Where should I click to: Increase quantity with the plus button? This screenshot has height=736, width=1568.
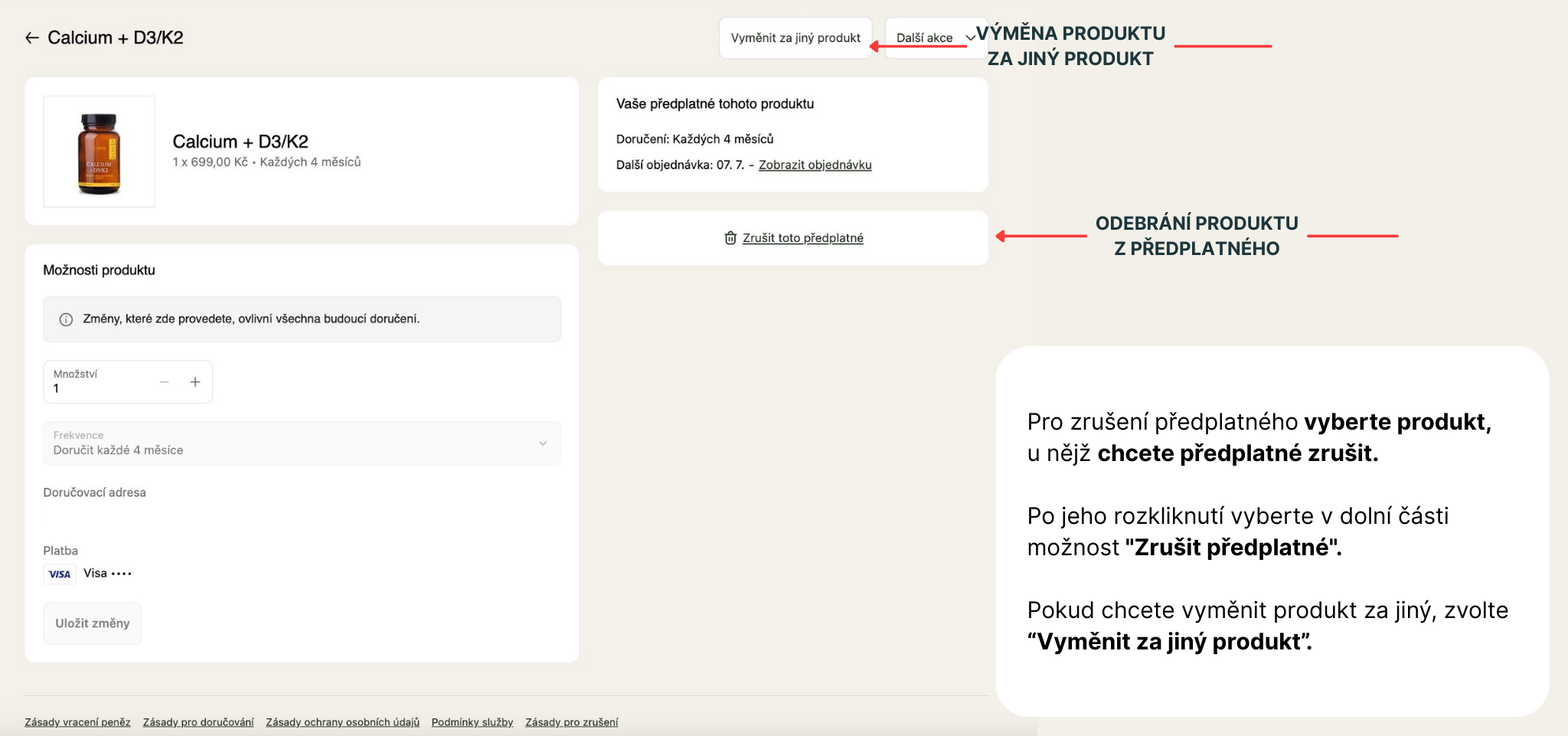pos(195,382)
